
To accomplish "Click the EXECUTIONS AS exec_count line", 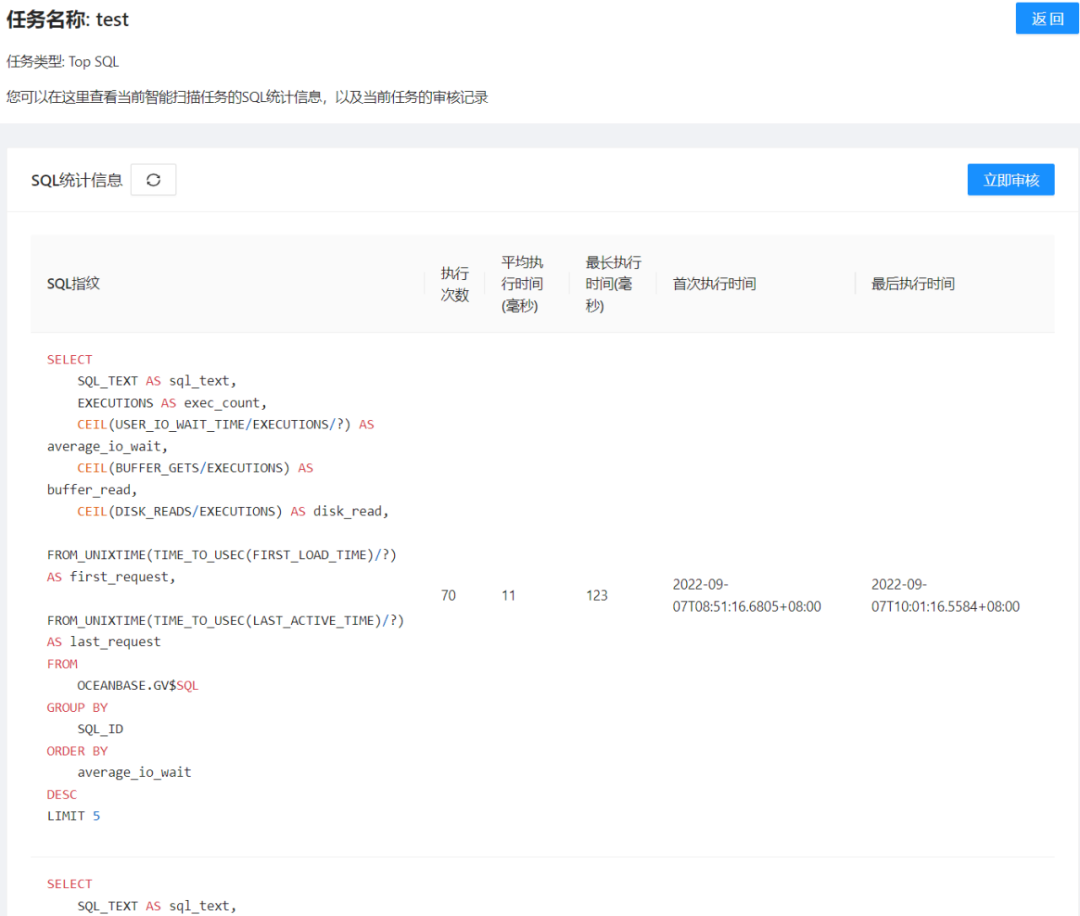I will [172, 403].
